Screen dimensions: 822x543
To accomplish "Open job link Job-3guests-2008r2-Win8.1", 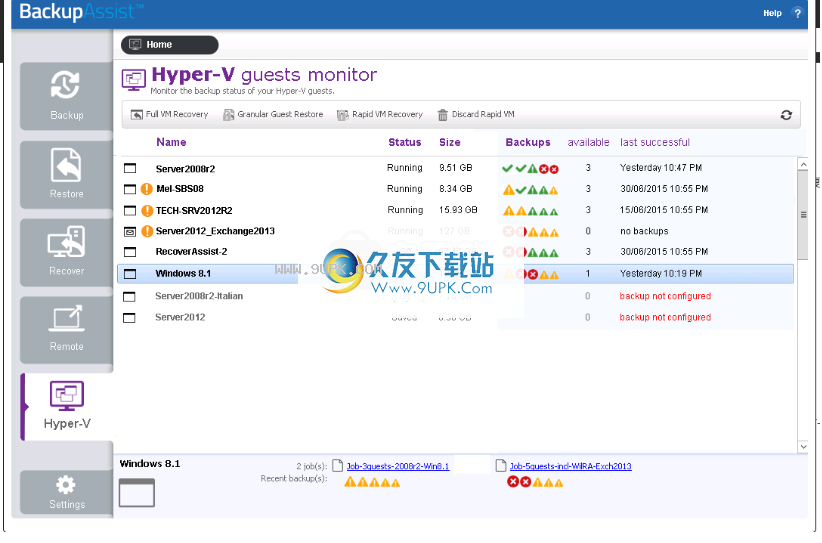I will (x=398, y=466).
